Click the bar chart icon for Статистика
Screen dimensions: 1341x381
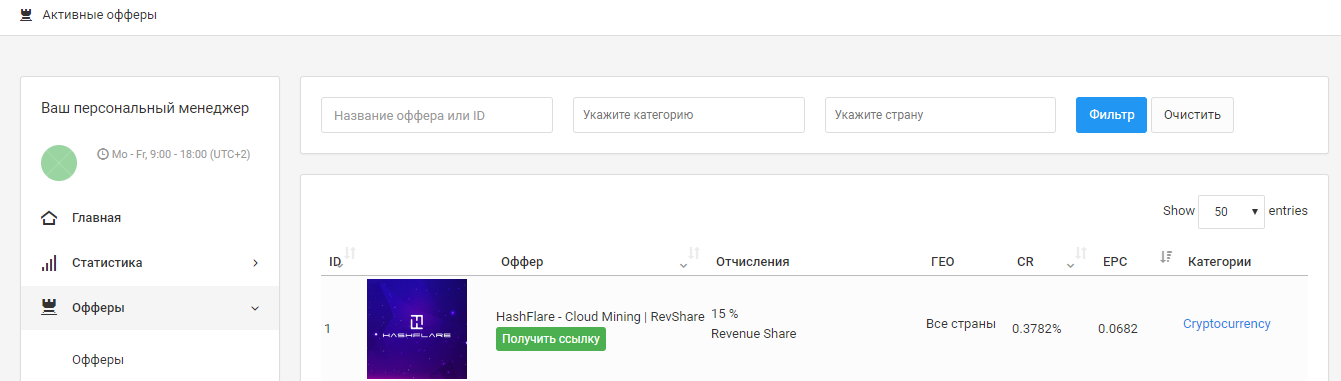coord(49,263)
